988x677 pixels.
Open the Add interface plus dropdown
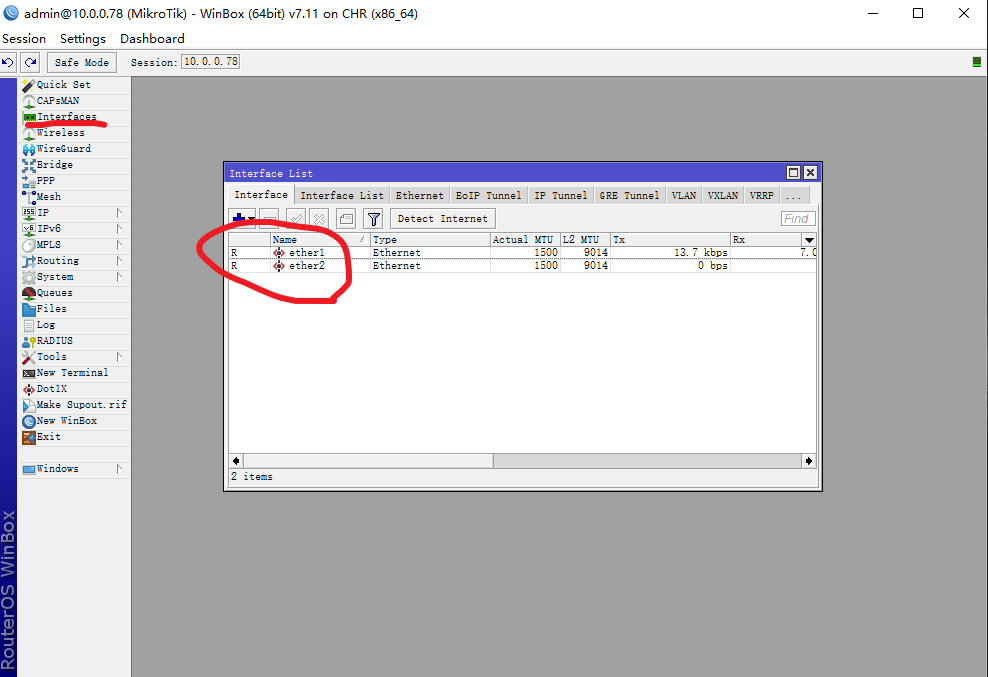coord(243,219)
